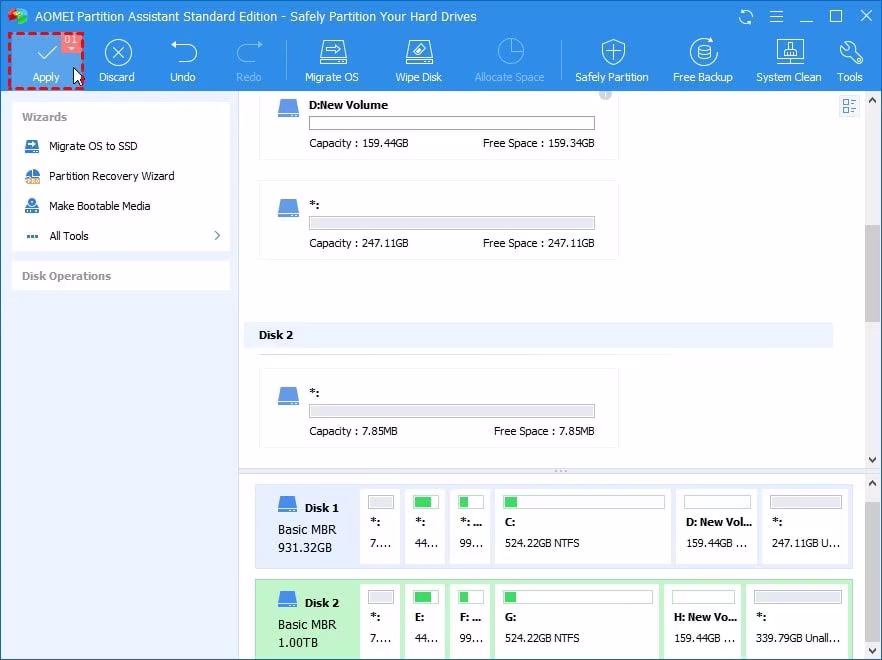The width and height of the screenshot is (882, 660).
Task: Select the C: 524.22GB NTFS partition on Disk 1
Action: [x=583, y=527]
